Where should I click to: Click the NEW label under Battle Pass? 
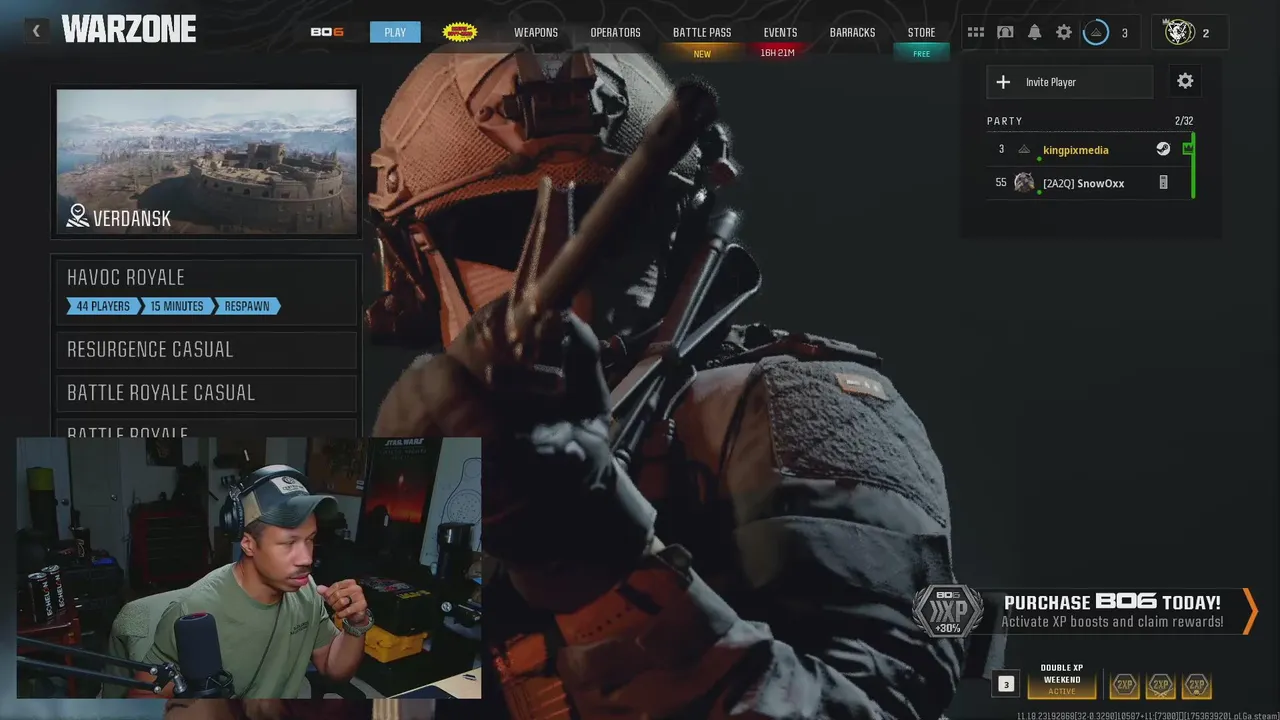coord(702,54)
